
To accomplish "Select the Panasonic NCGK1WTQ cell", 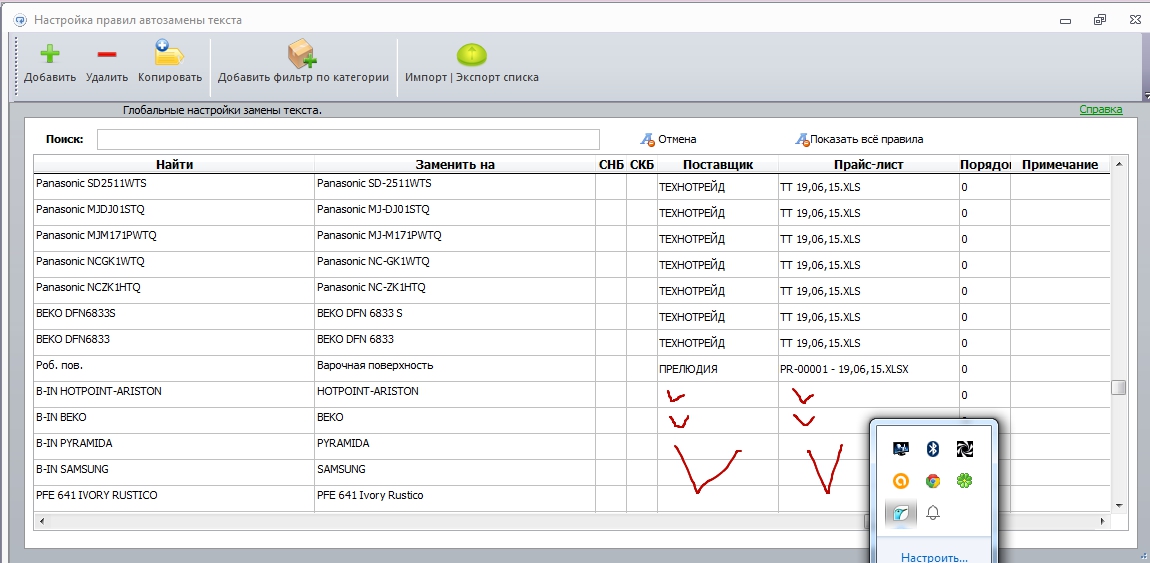I will point(175,264).
